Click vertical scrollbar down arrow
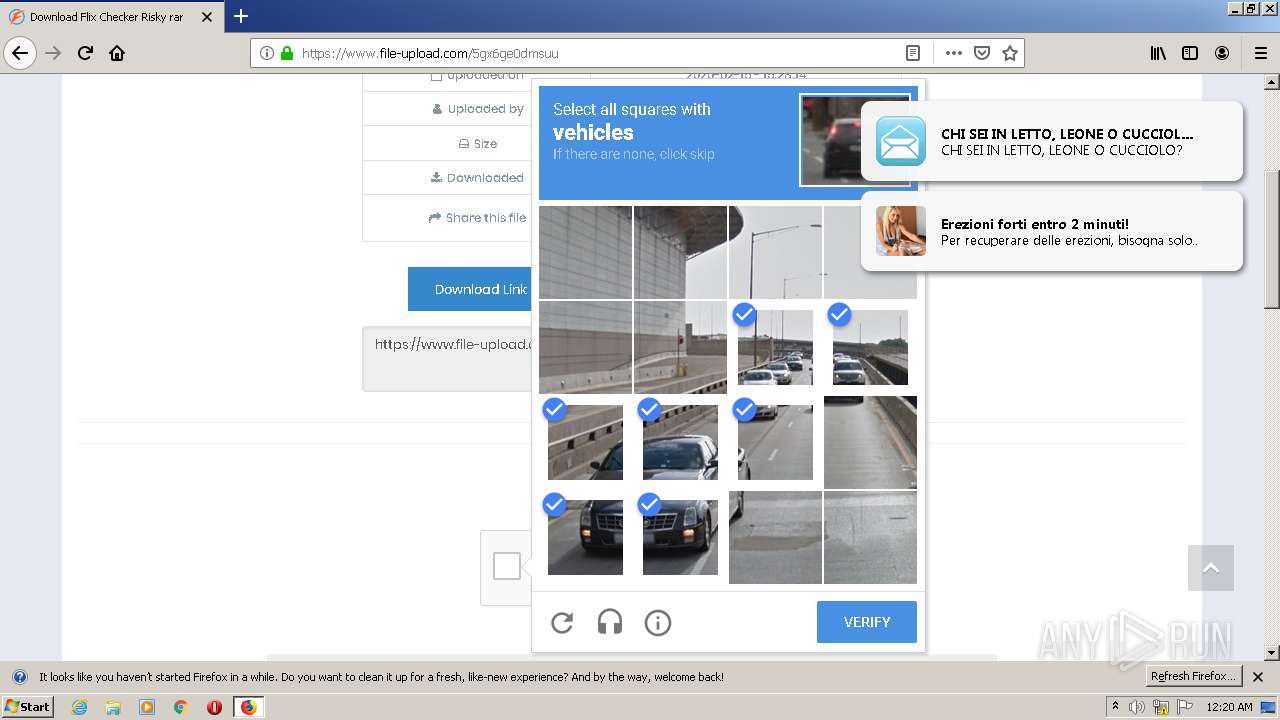Viewport: 1280px width, 720px height. [1272, 653]
